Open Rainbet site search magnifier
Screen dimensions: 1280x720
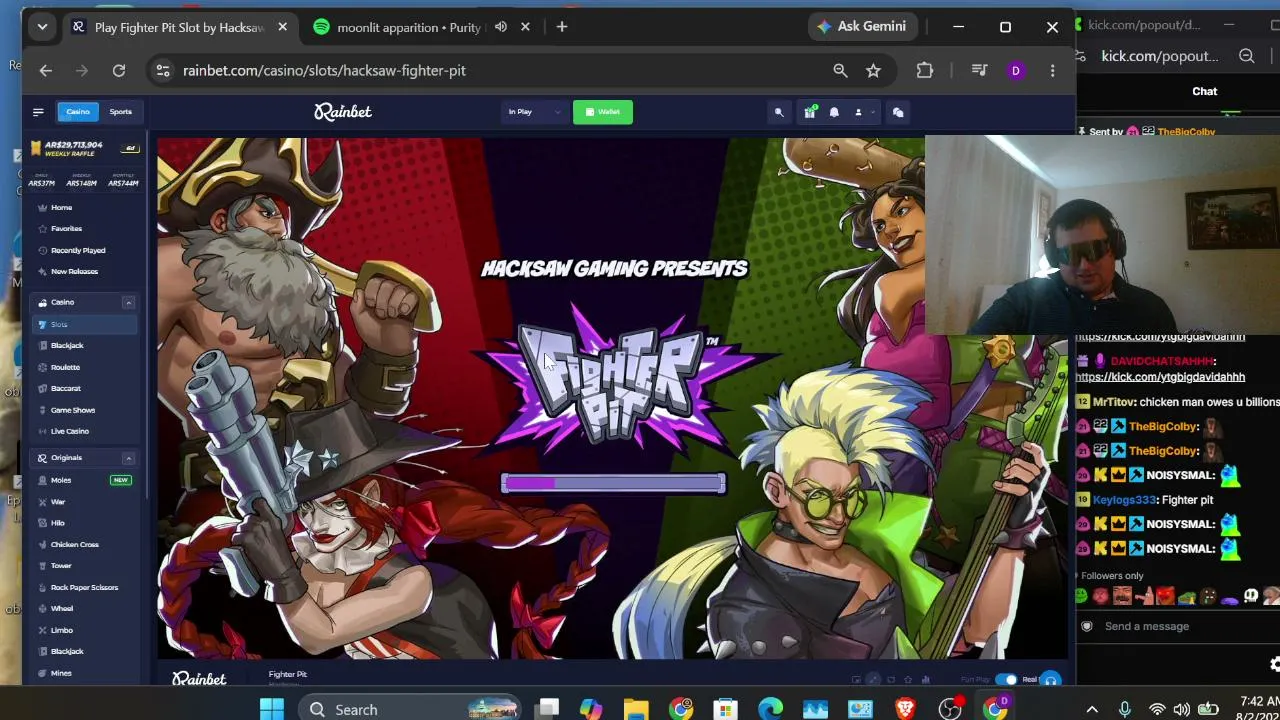tap(779, 112)
